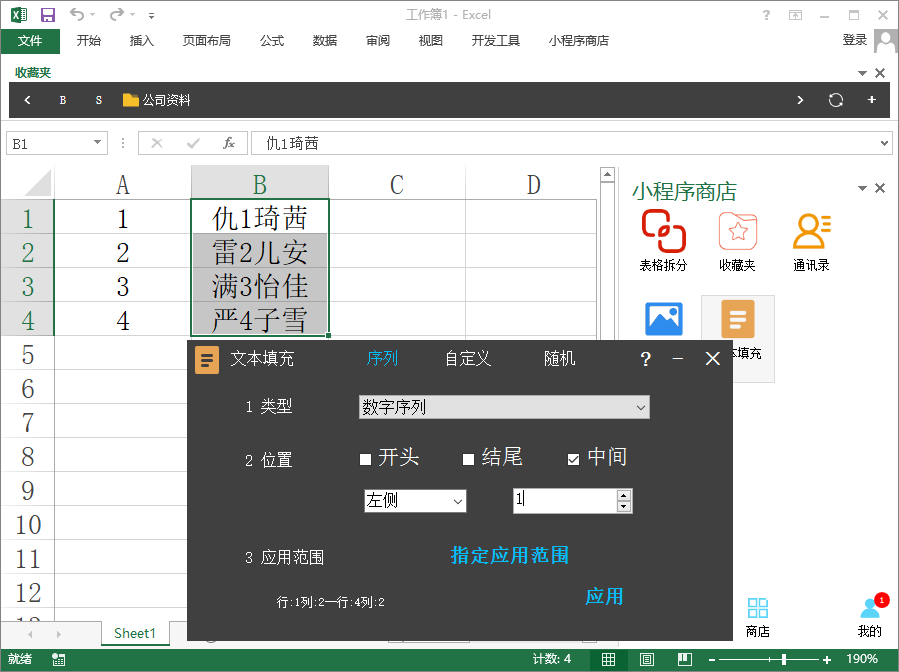Go forward in favorites bar
This screenshot has height=672, width=899.
pyautogui.click(x=800, y=100)
